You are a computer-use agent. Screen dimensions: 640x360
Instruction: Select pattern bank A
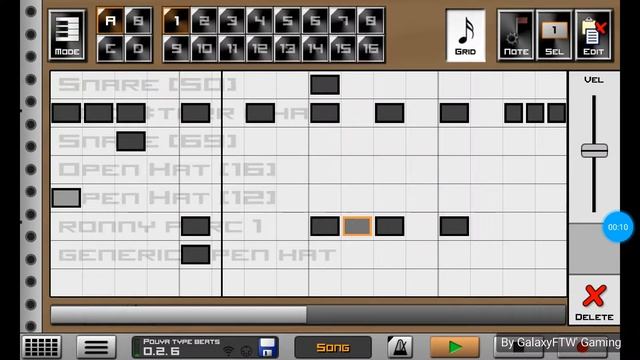(110, 21)
